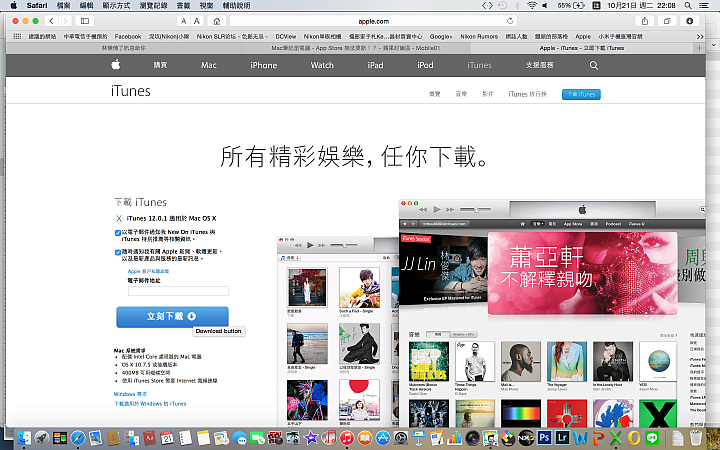Launch iTunes red music icon in Dock
720x450 pixels.
tap(347, 438)
